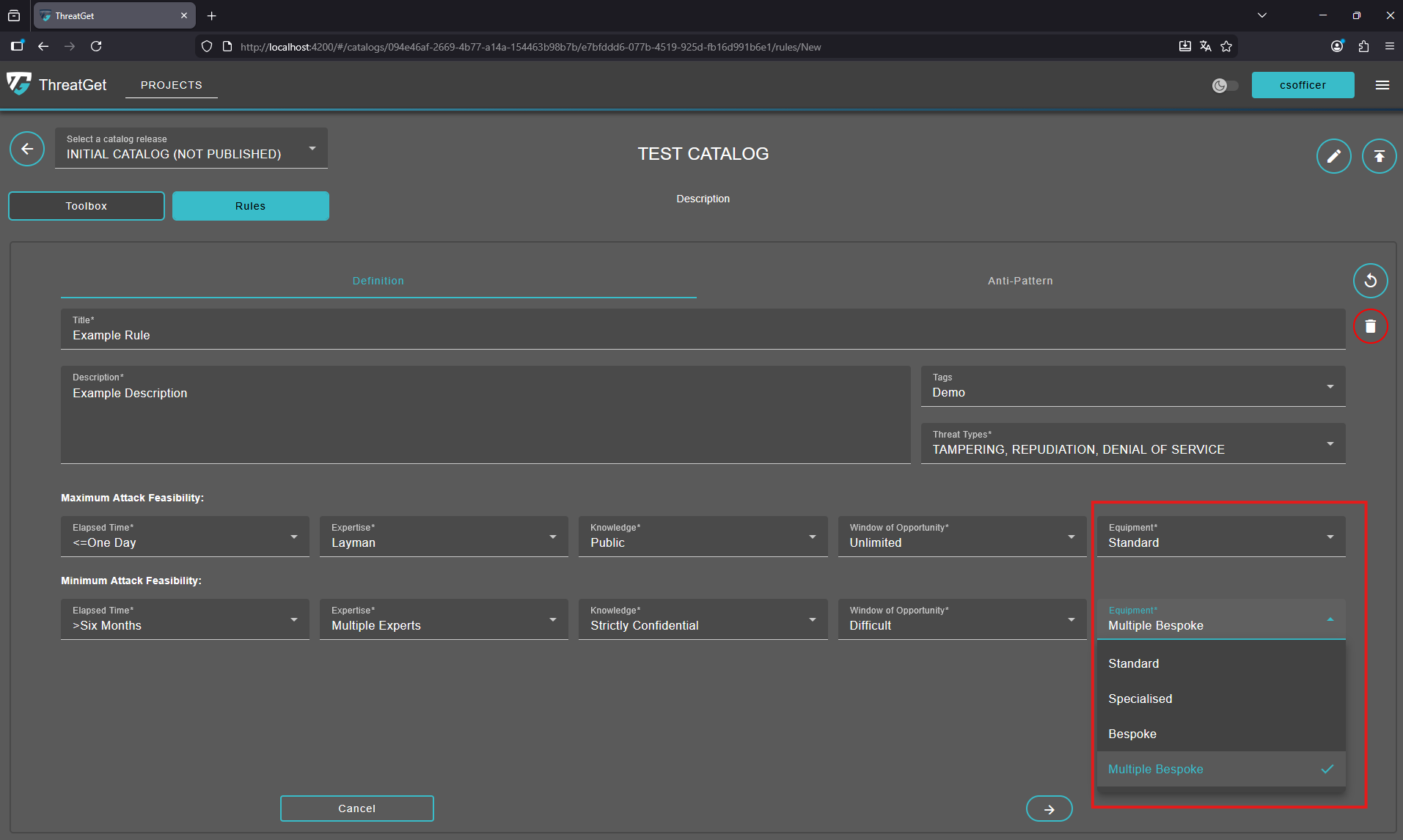Expand the Threat Types dropdown

1132,443
